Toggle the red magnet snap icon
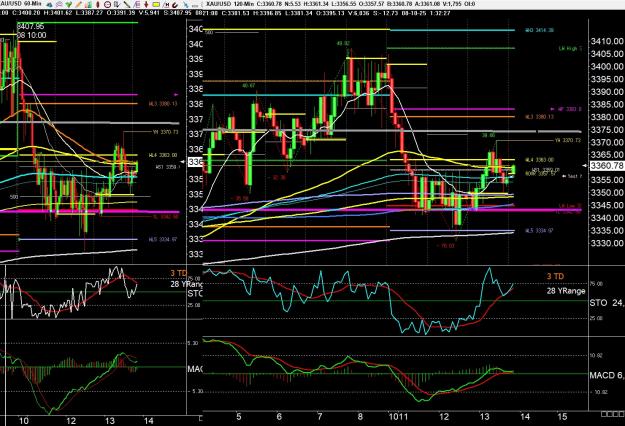The image size is (625, 426). (x=175, y=5)
